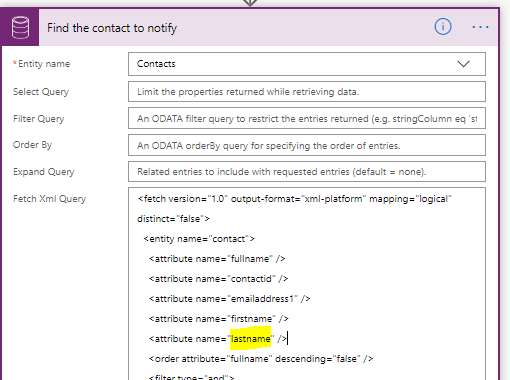The image size is (510, 380).
Task: Click into the Filter Query field
Action: (x=307, y=118)
